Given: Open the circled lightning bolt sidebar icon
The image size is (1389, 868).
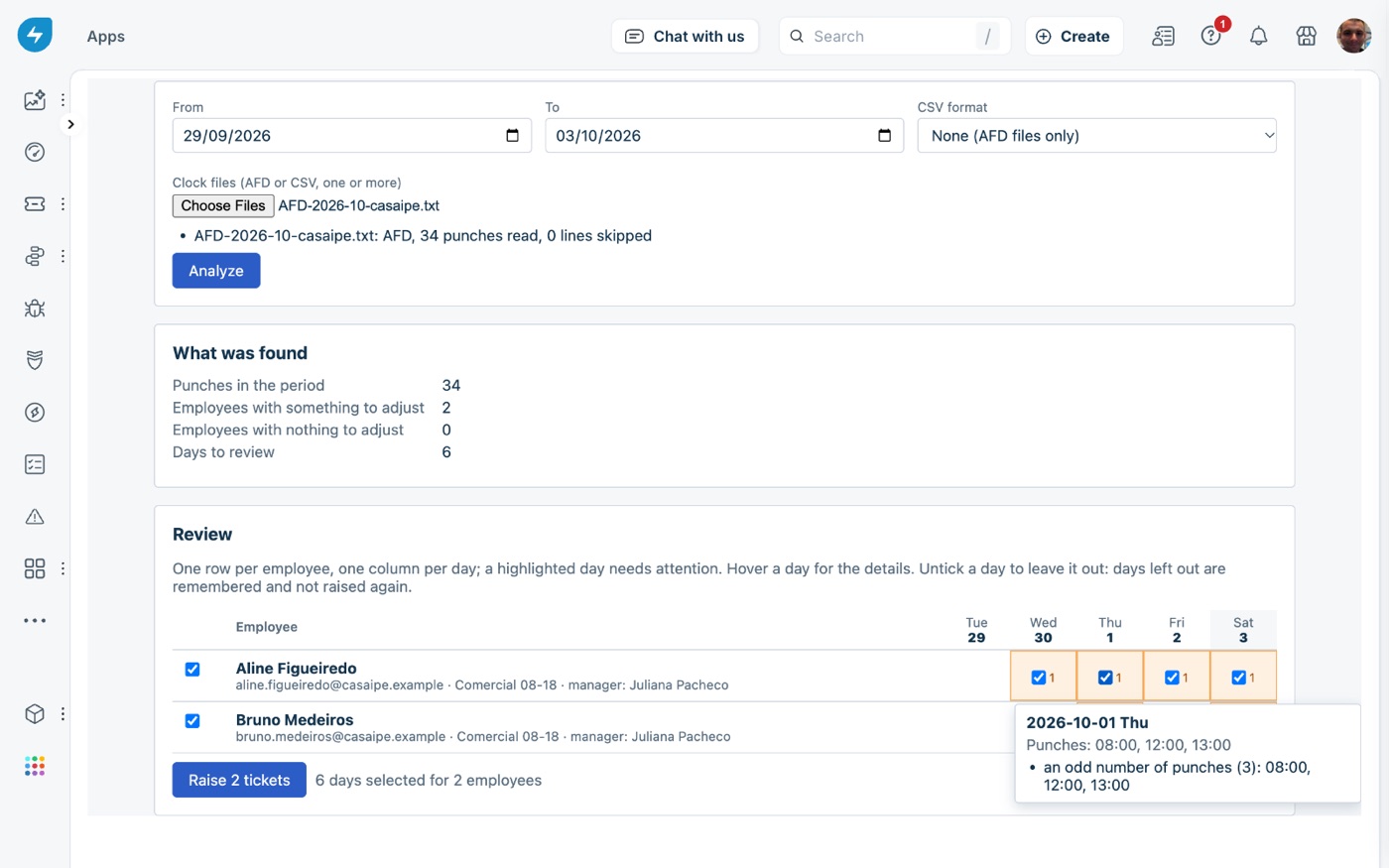Looking at the screenshot, I should [x=35, y=413].
